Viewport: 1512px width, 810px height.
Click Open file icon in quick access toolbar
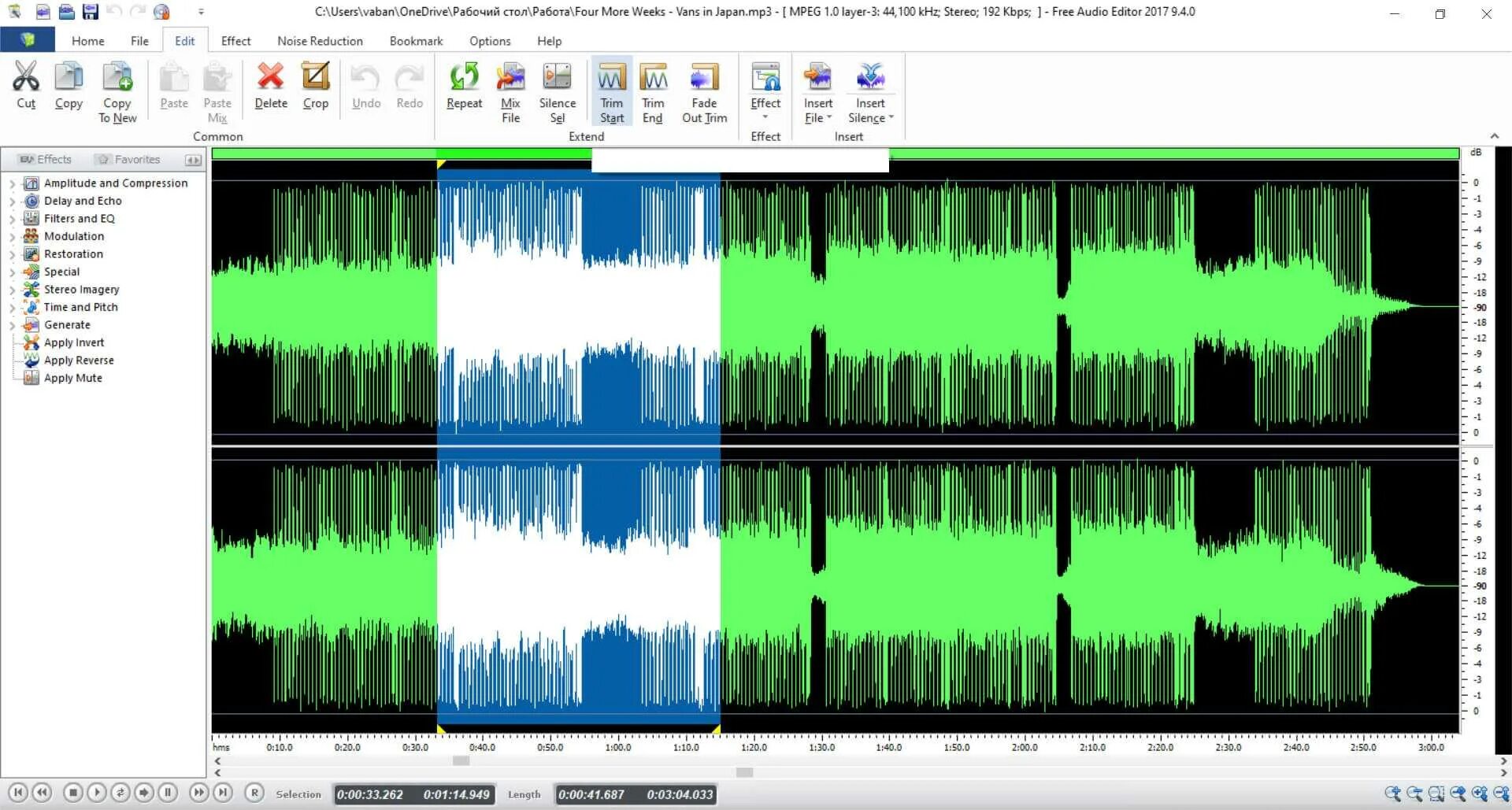tap(67, 12)
